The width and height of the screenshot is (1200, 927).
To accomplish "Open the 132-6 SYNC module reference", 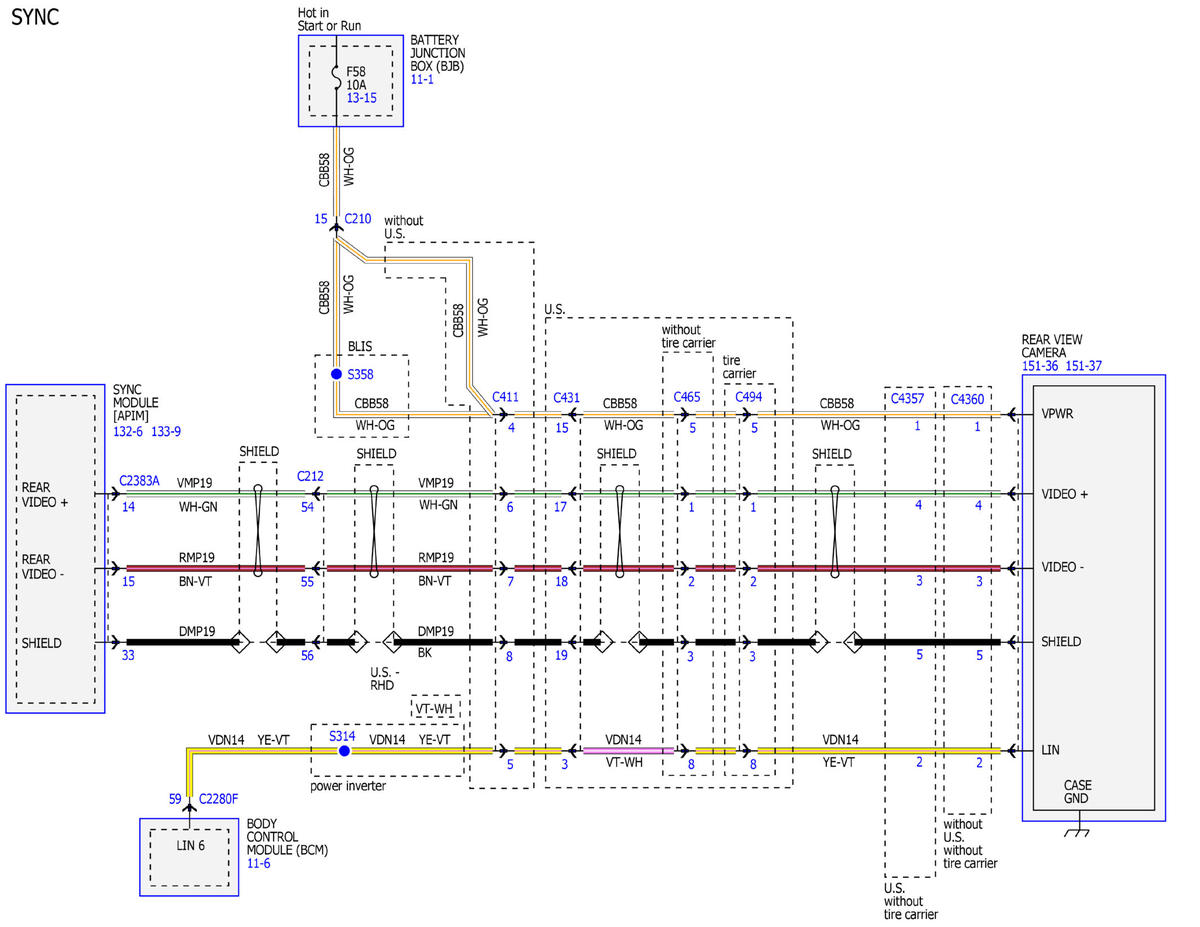I will tap(128, 431).
